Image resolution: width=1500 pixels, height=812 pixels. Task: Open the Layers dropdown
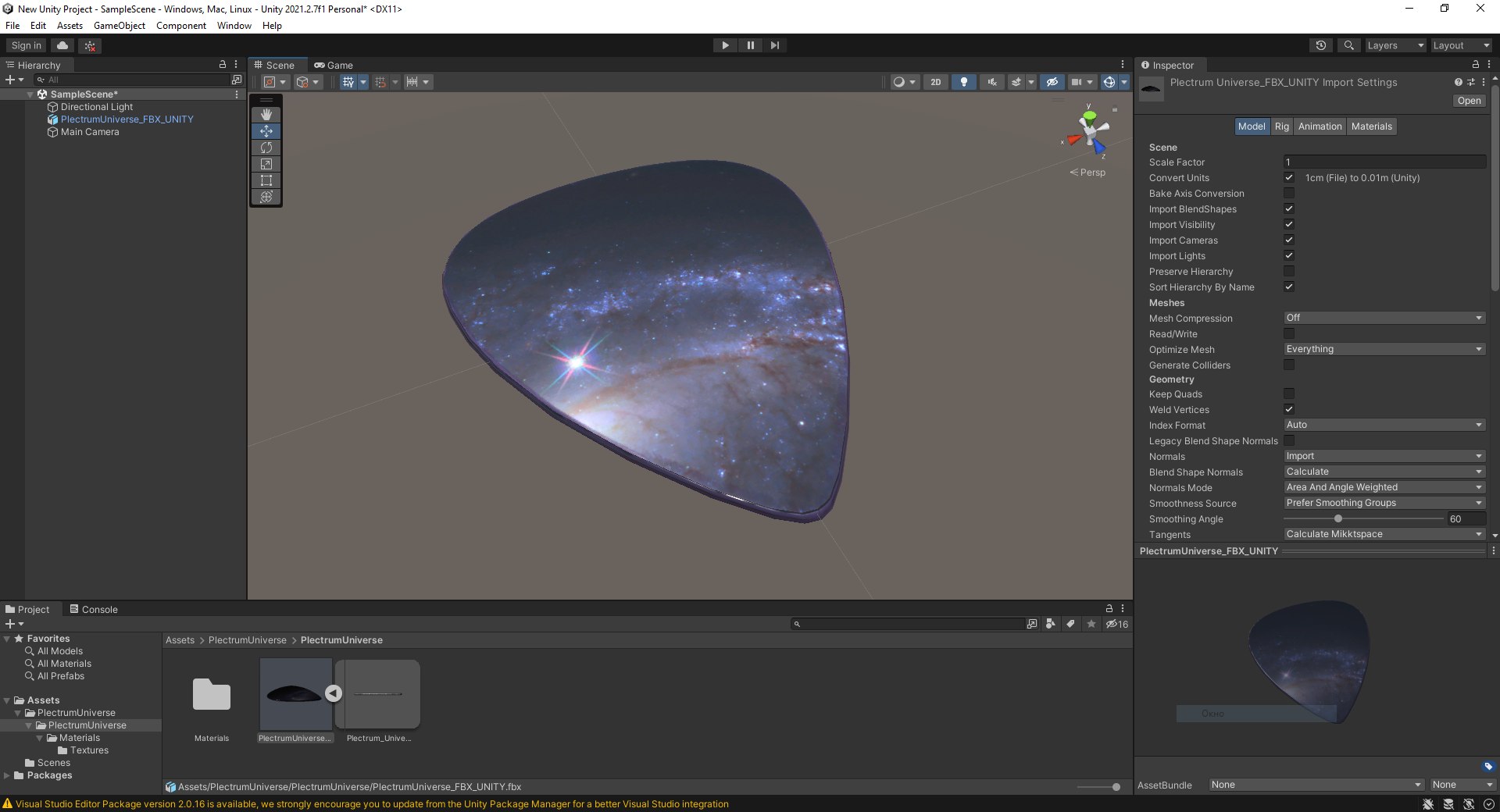[1395, 45]
